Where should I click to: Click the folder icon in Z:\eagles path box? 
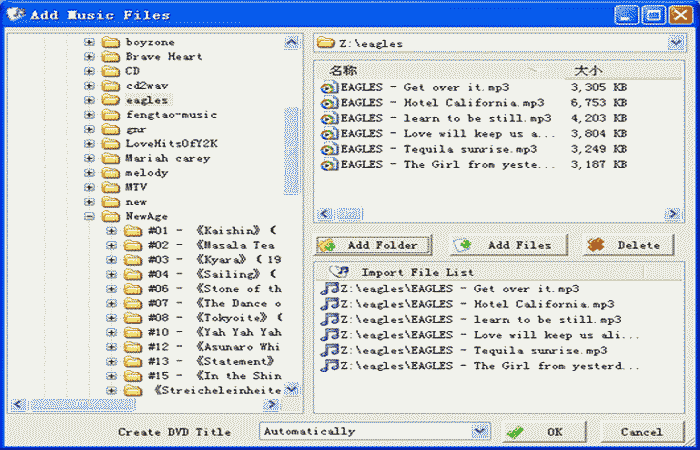[x=324, y=43]
